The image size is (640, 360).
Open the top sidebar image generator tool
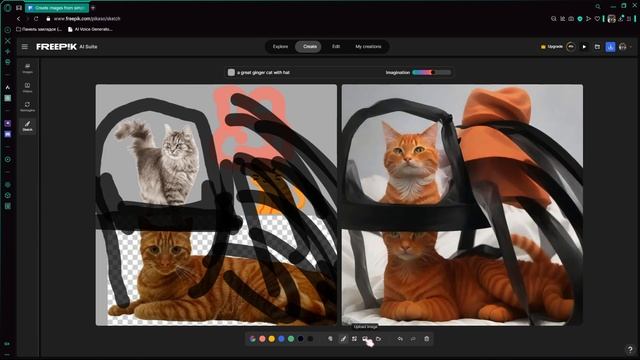click(x=27, y=68)
